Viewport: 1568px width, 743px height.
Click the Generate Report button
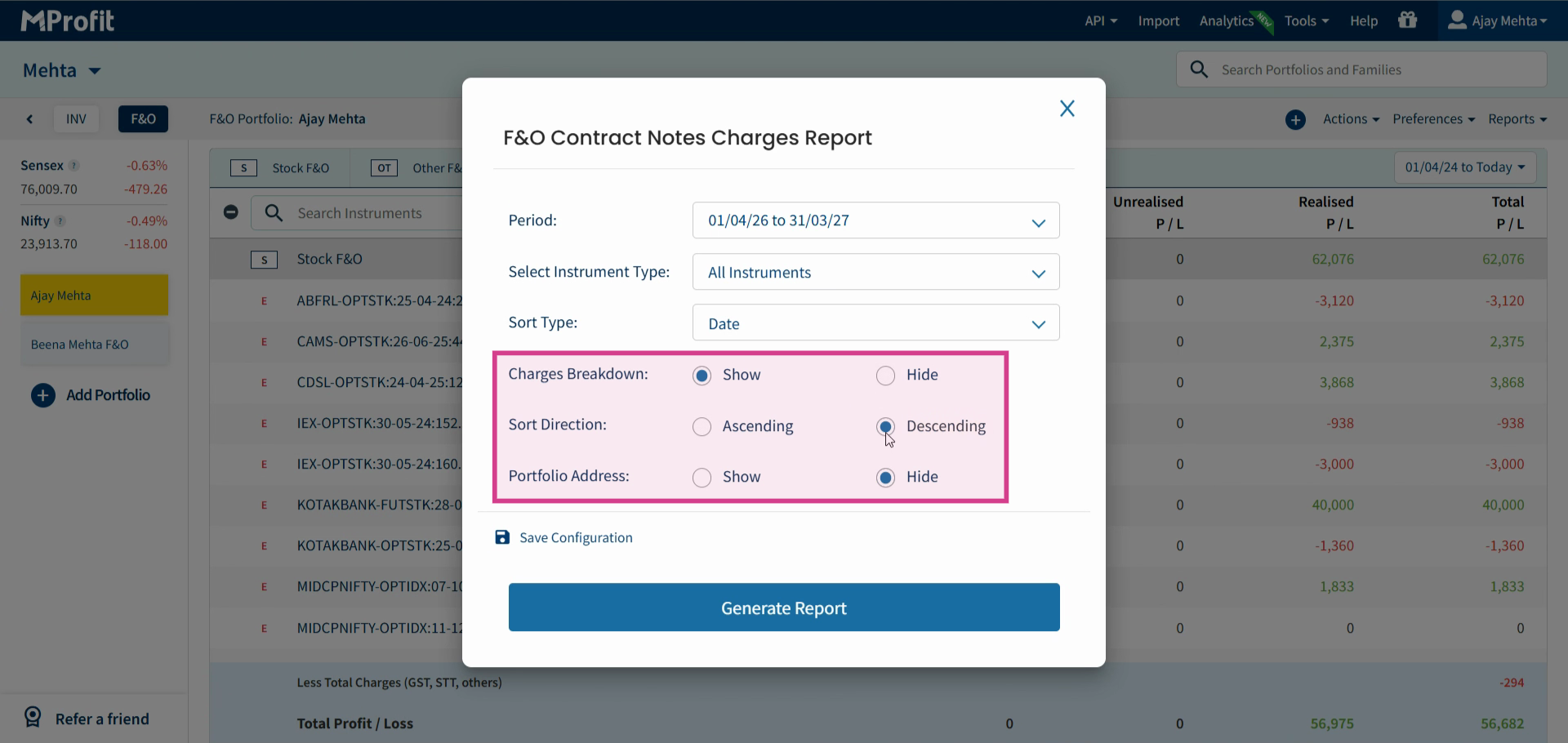pyautogui.click(x=784, y=607)
